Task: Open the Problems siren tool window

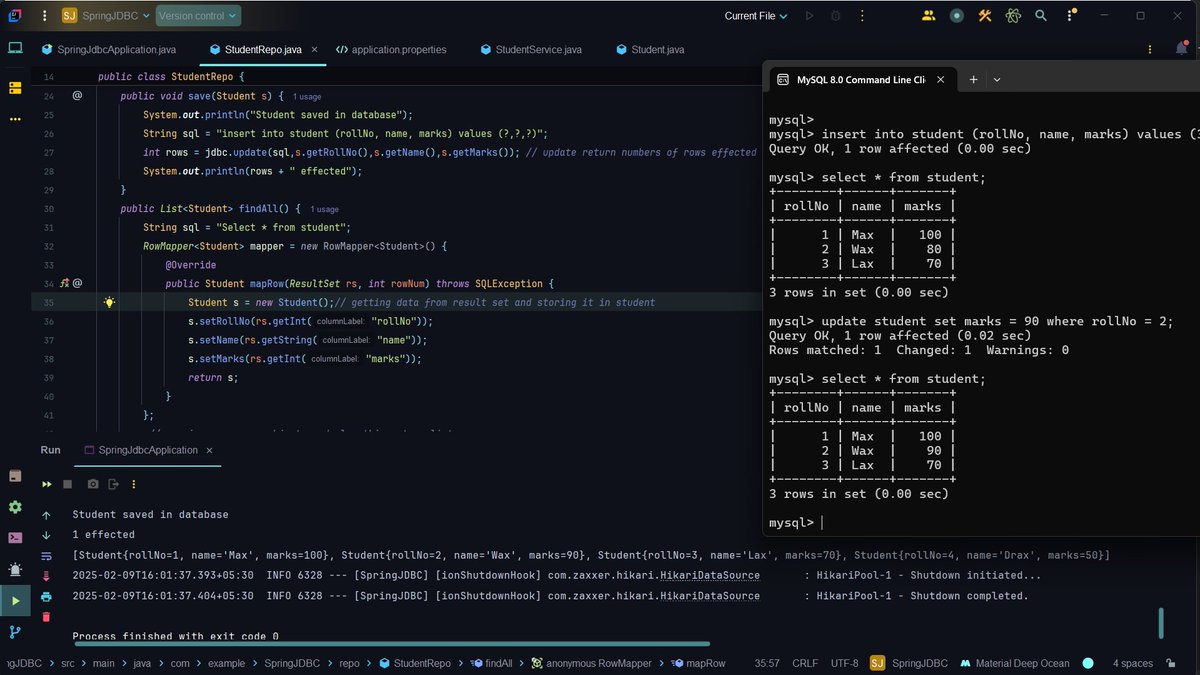Action: 15,569
